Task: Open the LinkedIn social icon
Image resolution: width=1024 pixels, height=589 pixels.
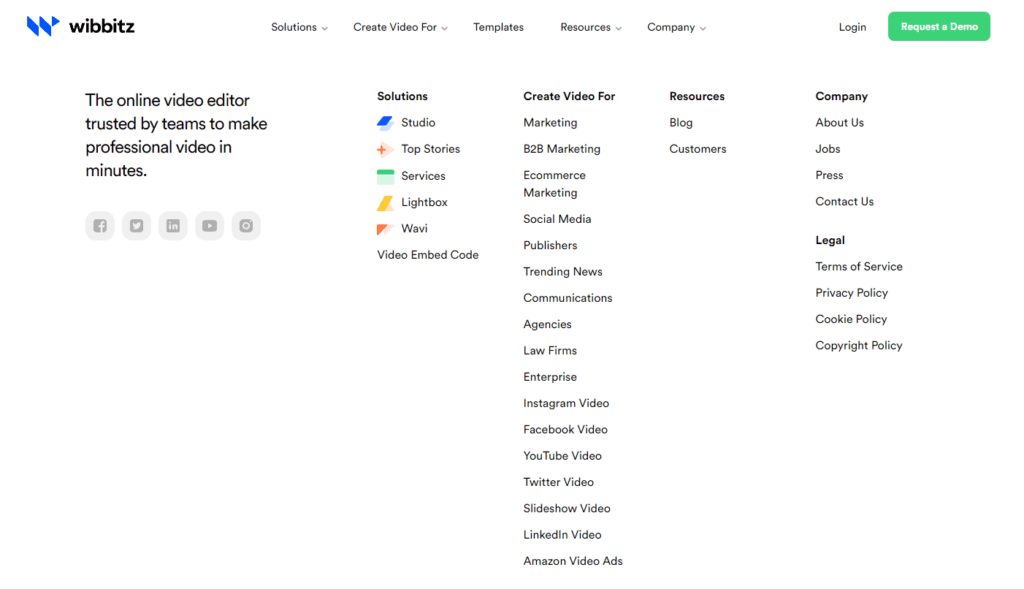Action: pos(173,226)
